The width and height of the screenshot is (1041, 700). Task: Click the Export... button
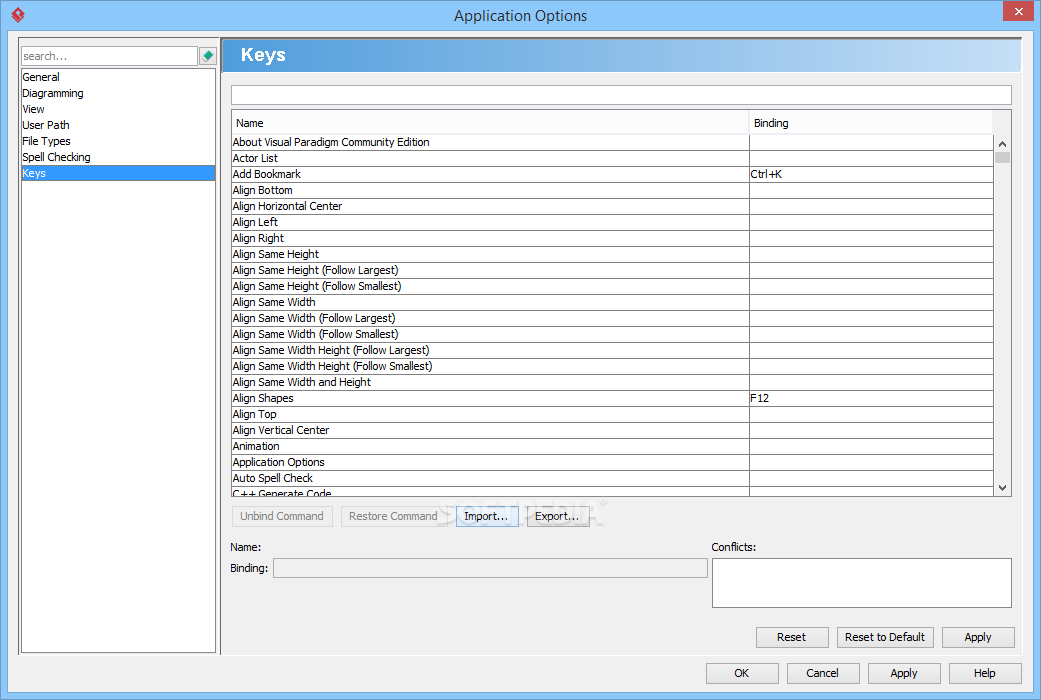pos(558,516)
